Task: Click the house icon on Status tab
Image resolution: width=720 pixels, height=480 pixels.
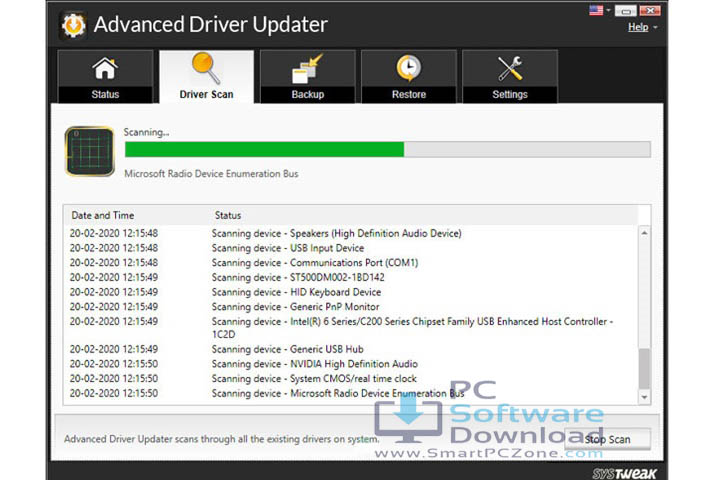Action: 105,68
